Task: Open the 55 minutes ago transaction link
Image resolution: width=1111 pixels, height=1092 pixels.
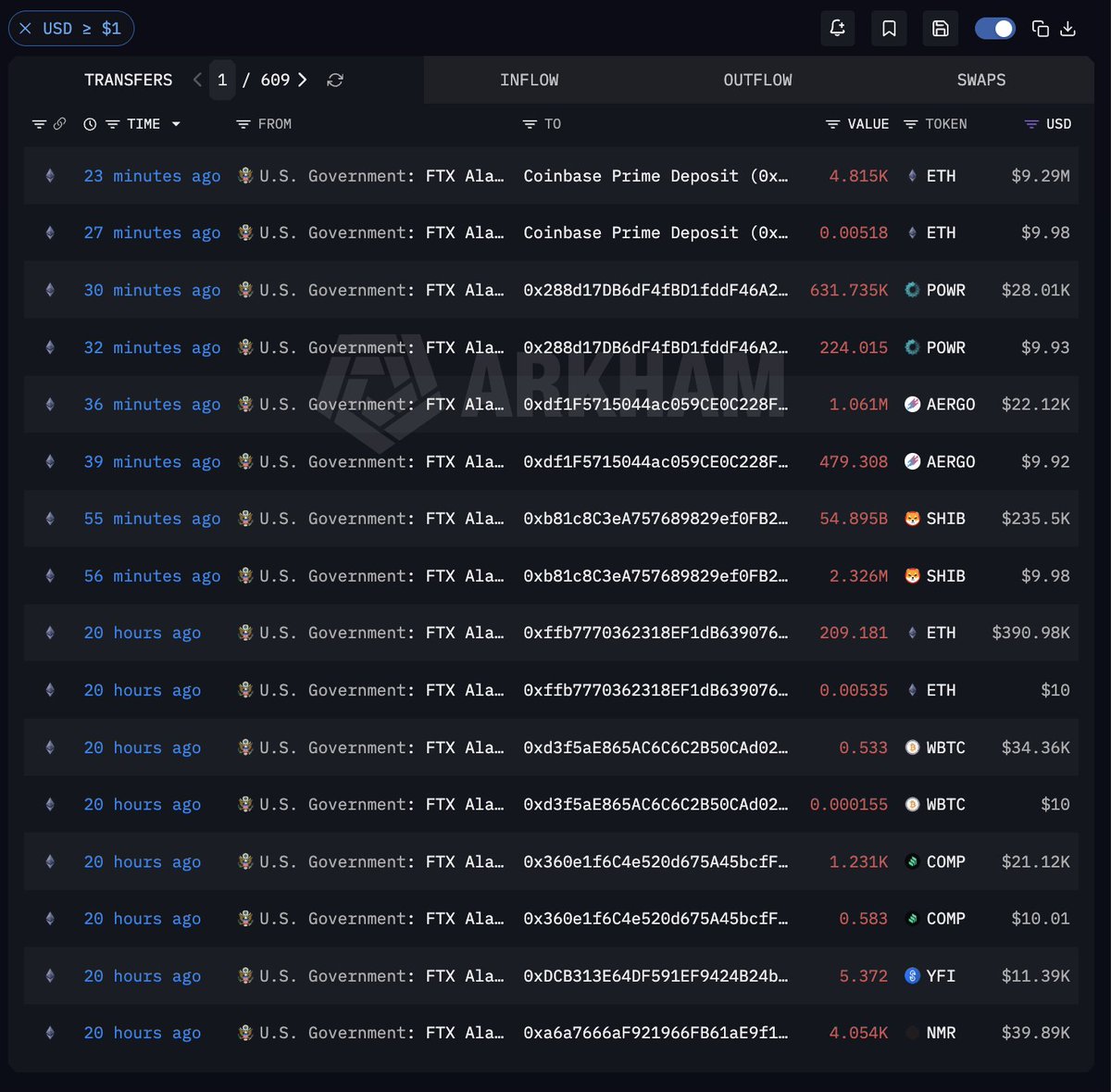Action: pyautogui.click(x=153, y=519)
